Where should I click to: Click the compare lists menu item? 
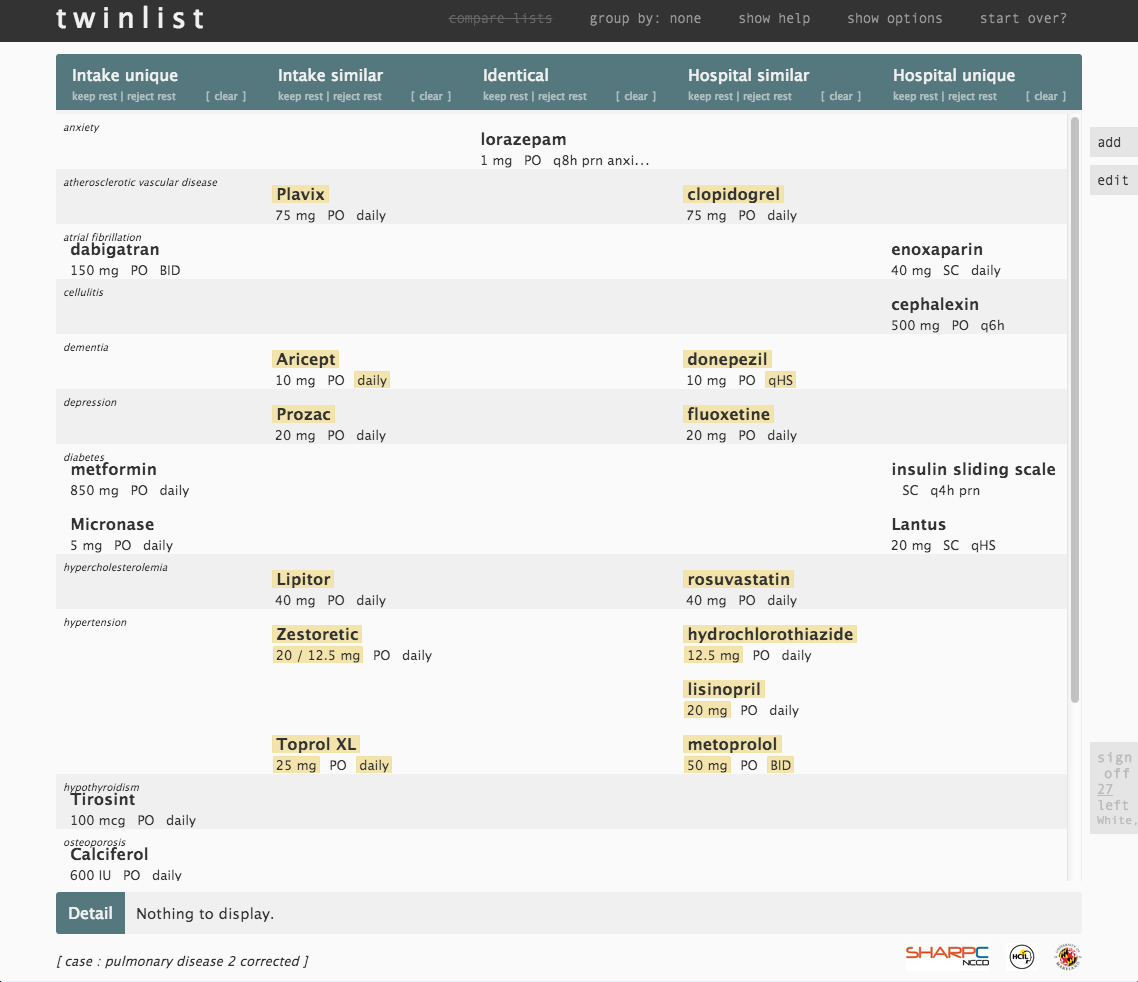coord(500,18)
